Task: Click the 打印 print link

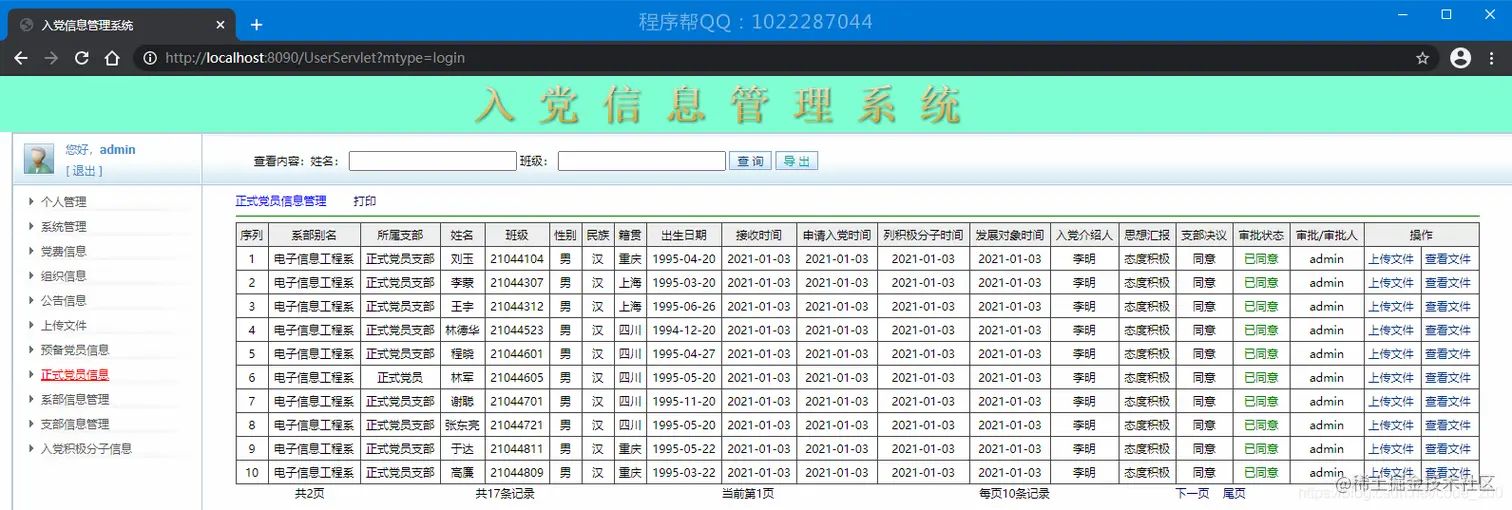Action: [x=365, y=201]
